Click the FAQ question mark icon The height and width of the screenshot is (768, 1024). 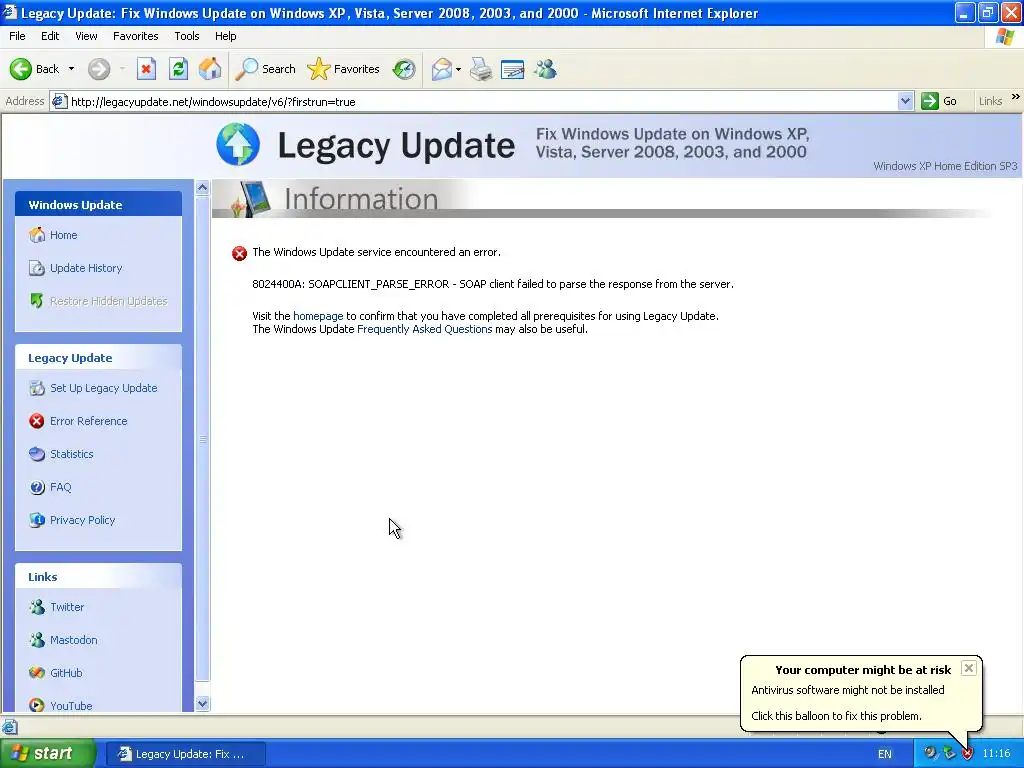click(37, 487)
